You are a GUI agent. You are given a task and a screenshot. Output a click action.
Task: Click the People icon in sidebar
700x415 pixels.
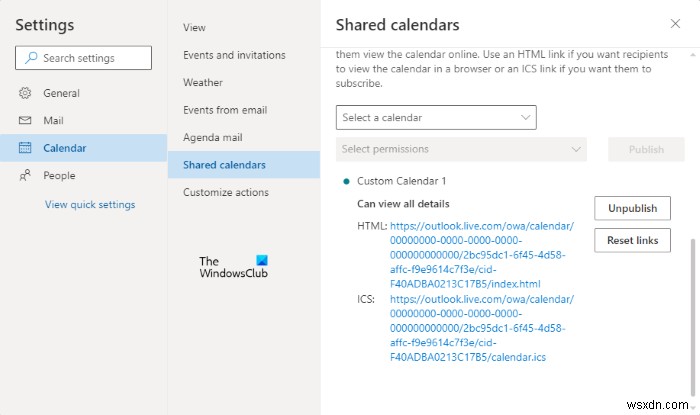pos(26,176)
